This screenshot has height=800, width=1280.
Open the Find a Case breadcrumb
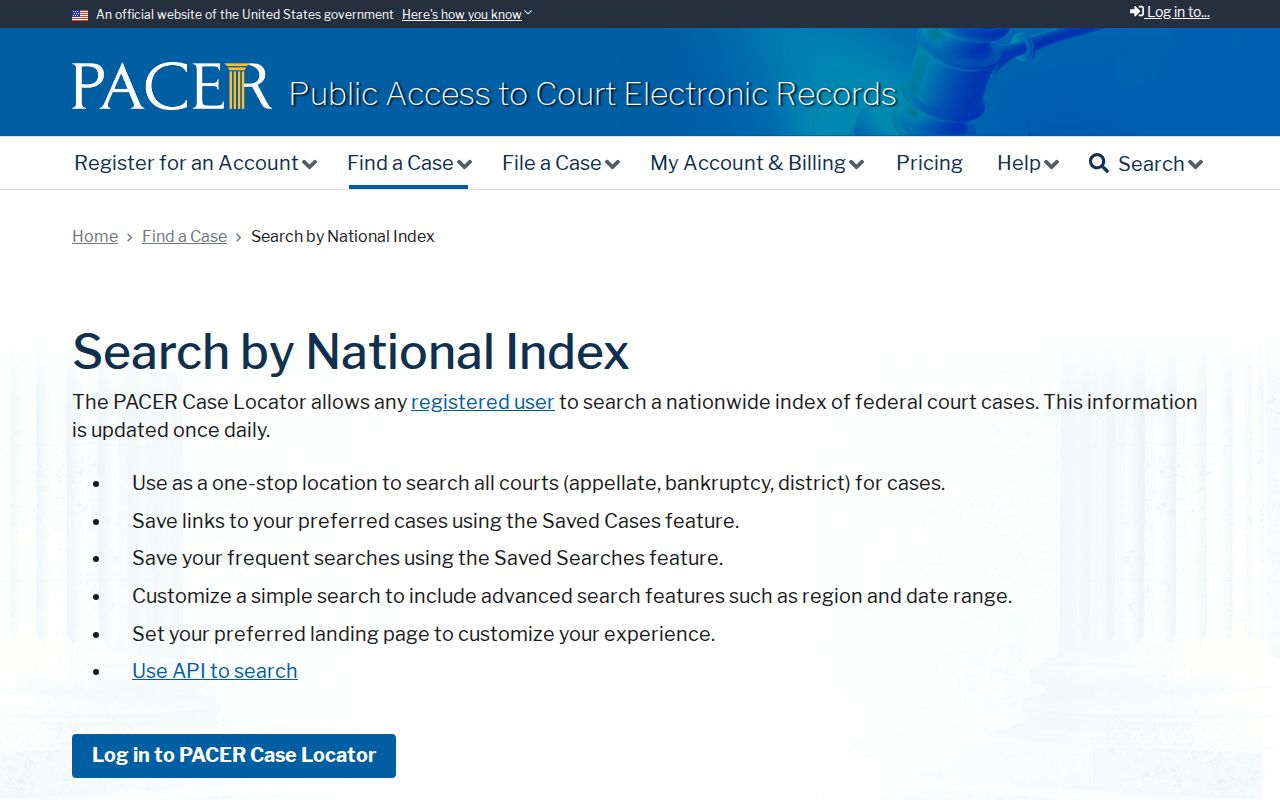click(x=184, y=236)
